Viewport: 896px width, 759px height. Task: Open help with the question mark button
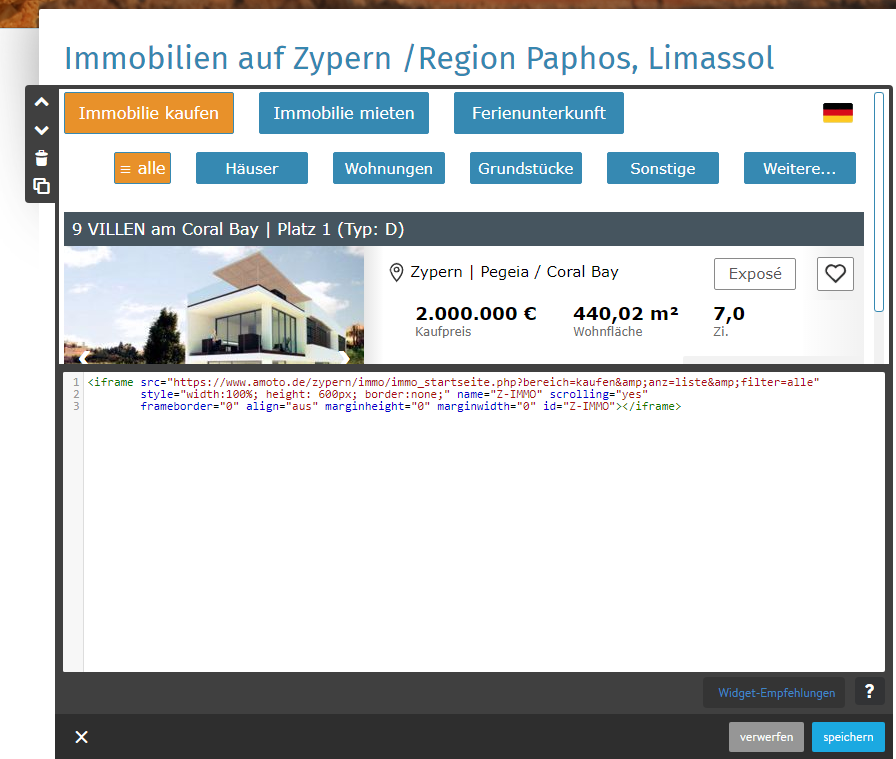tap(869, 691)
